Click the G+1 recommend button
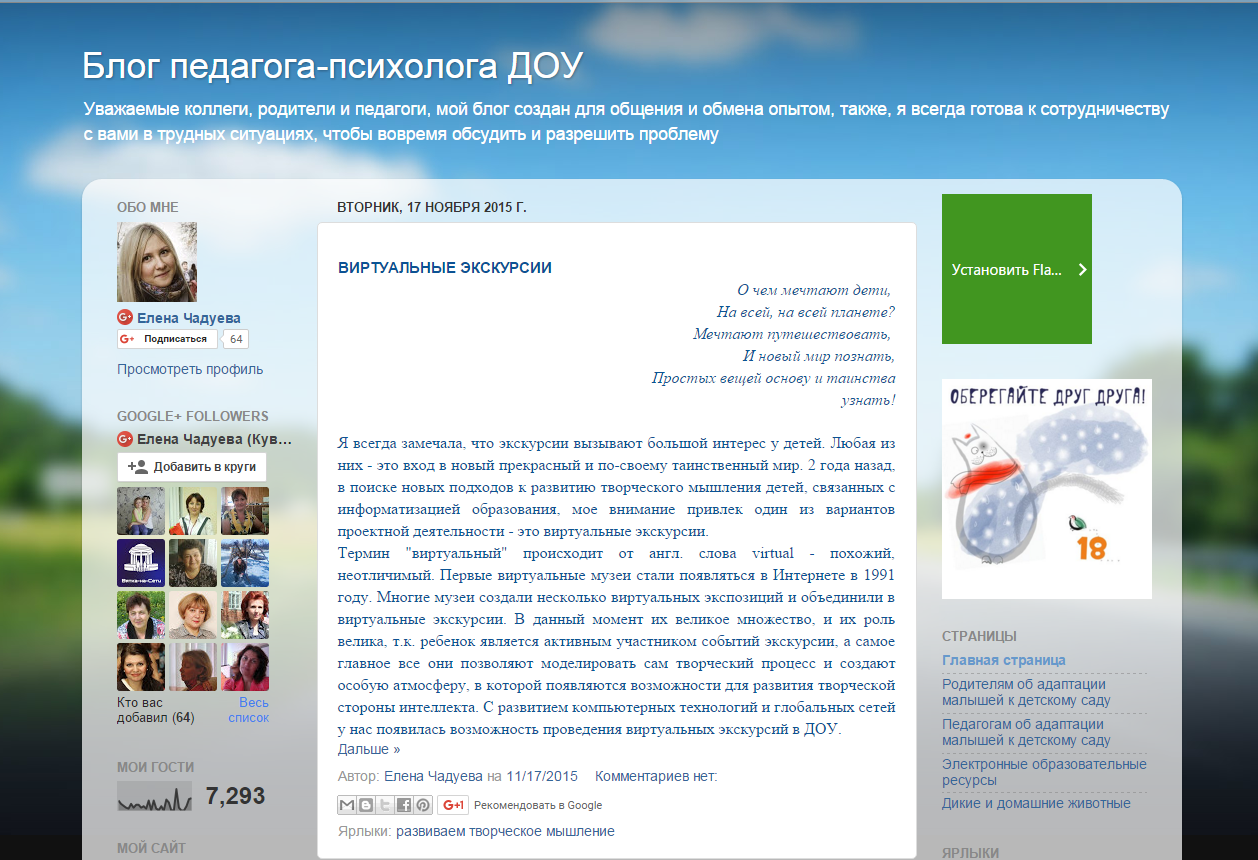 [x=453, y=805]
